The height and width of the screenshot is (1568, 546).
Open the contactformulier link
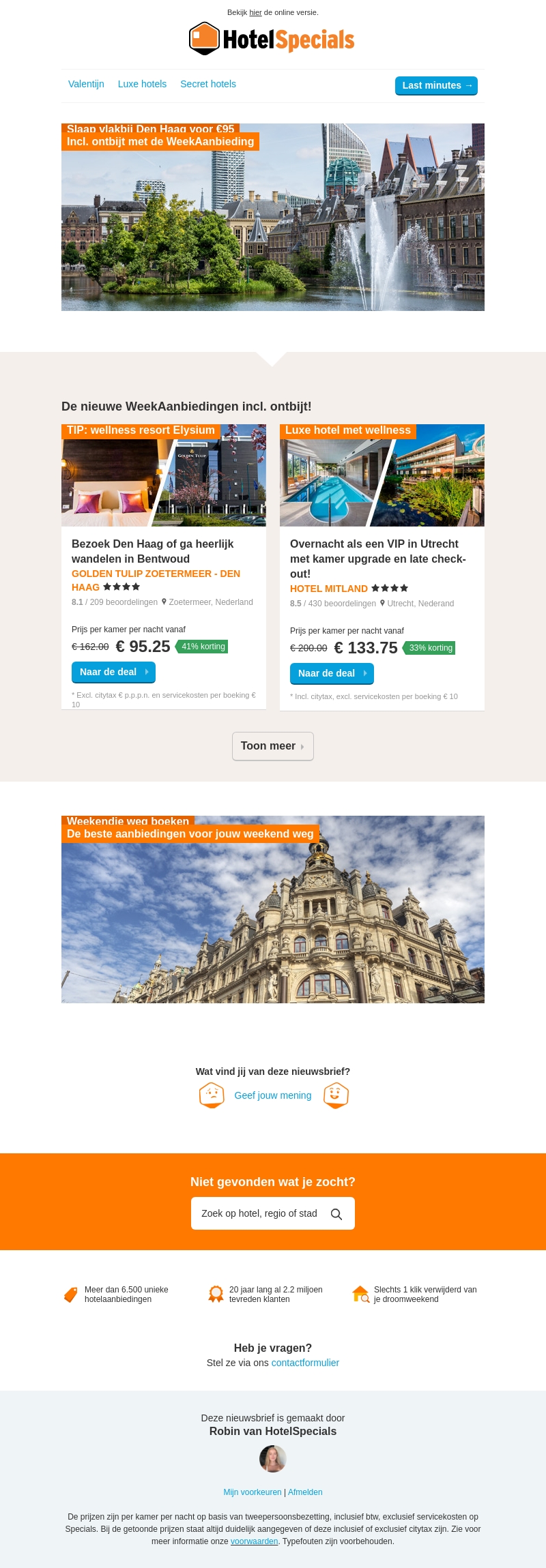tap(305, 1363)
